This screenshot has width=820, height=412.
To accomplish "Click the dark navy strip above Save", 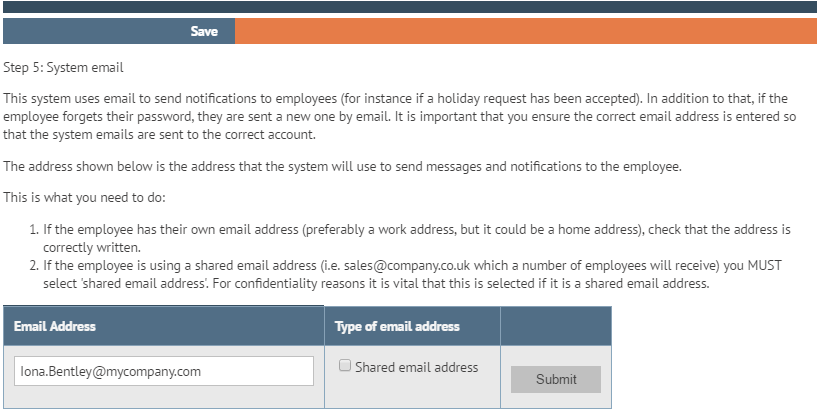I will point(410,7).
